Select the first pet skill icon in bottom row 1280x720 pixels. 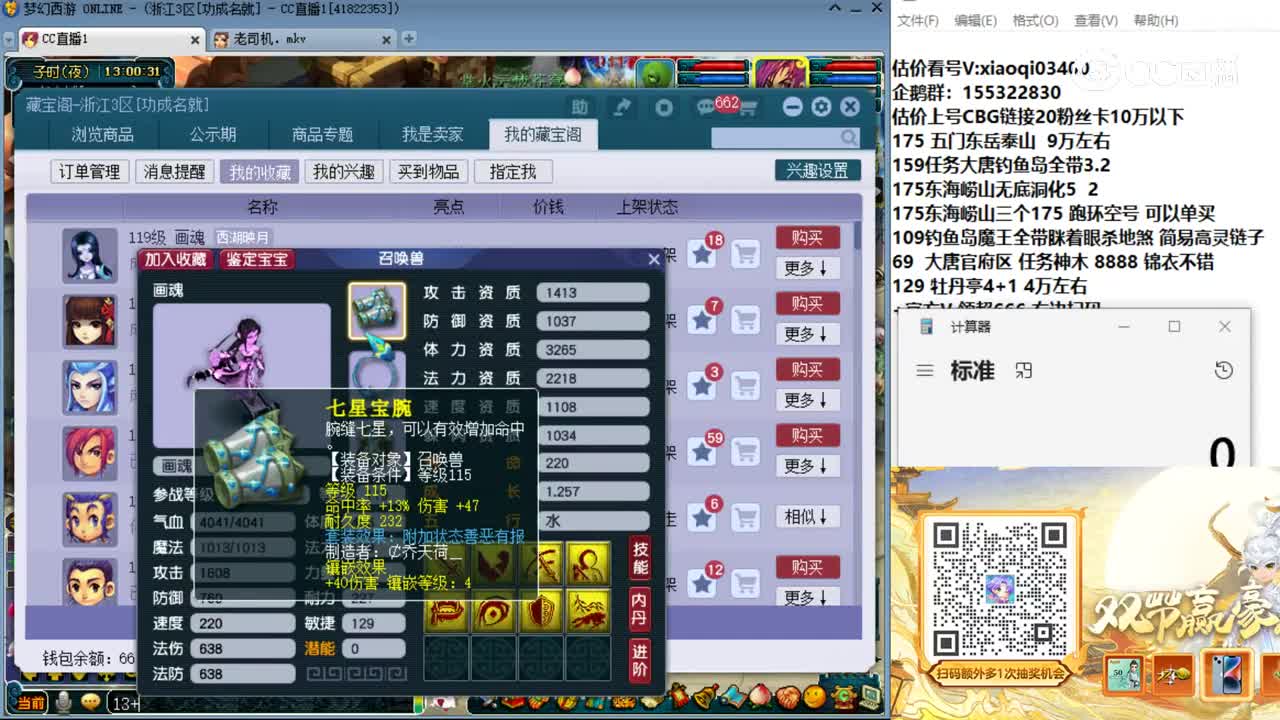click(x=446, y=611)
